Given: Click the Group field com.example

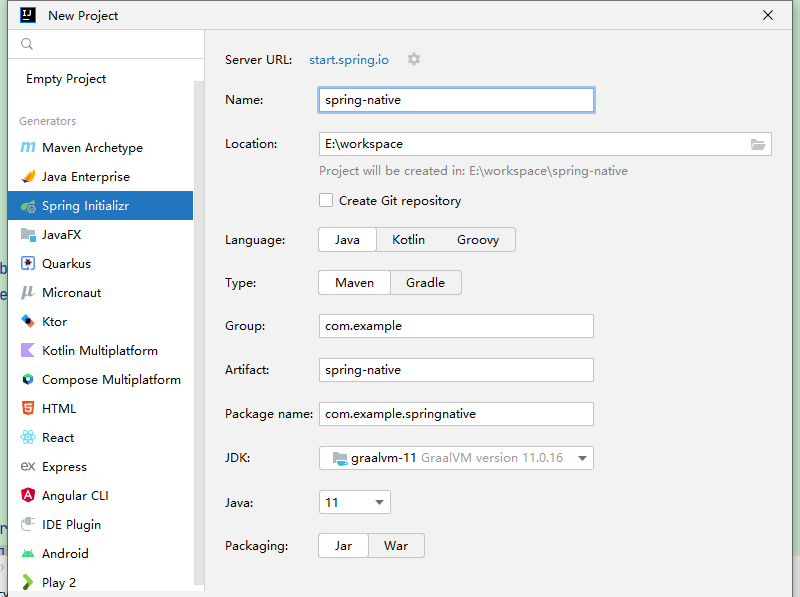Looking at the screenshot, I should click(456, 326).
